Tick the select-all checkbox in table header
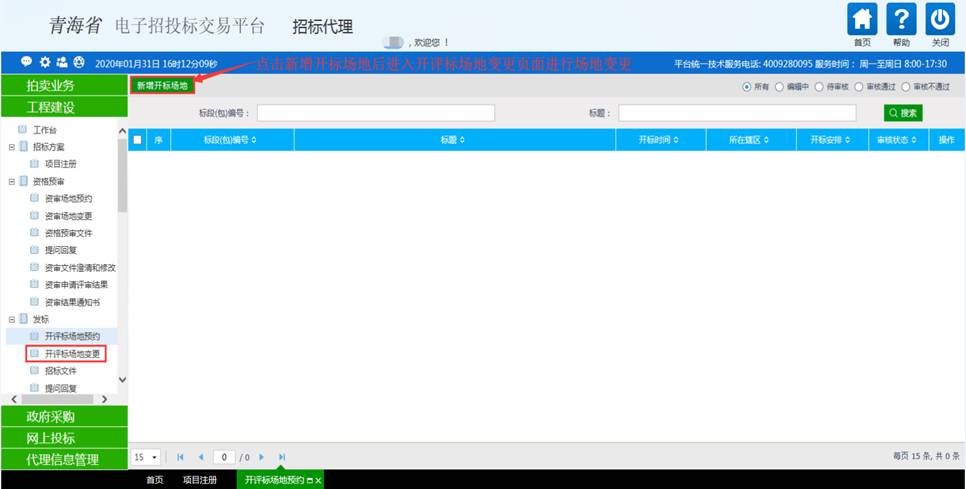This screenshot has height=489, width=966. (138, 140)
